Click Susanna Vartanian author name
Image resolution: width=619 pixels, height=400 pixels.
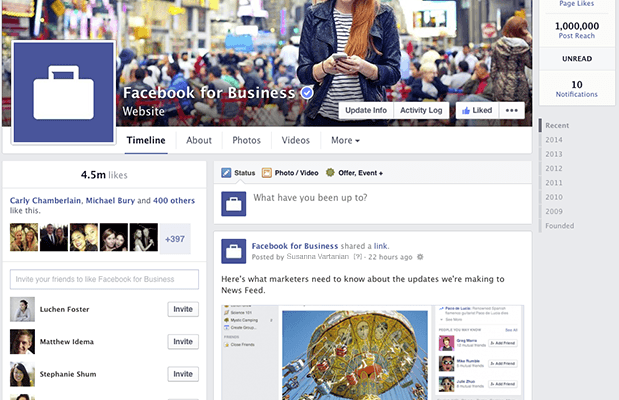click(x=318, y=257)
